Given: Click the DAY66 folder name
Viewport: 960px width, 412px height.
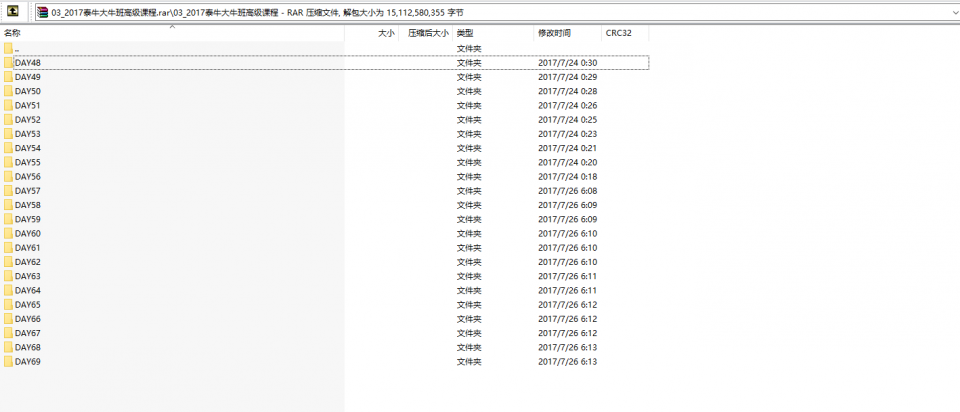Looking at the screenshot, I should pos(28,319).
